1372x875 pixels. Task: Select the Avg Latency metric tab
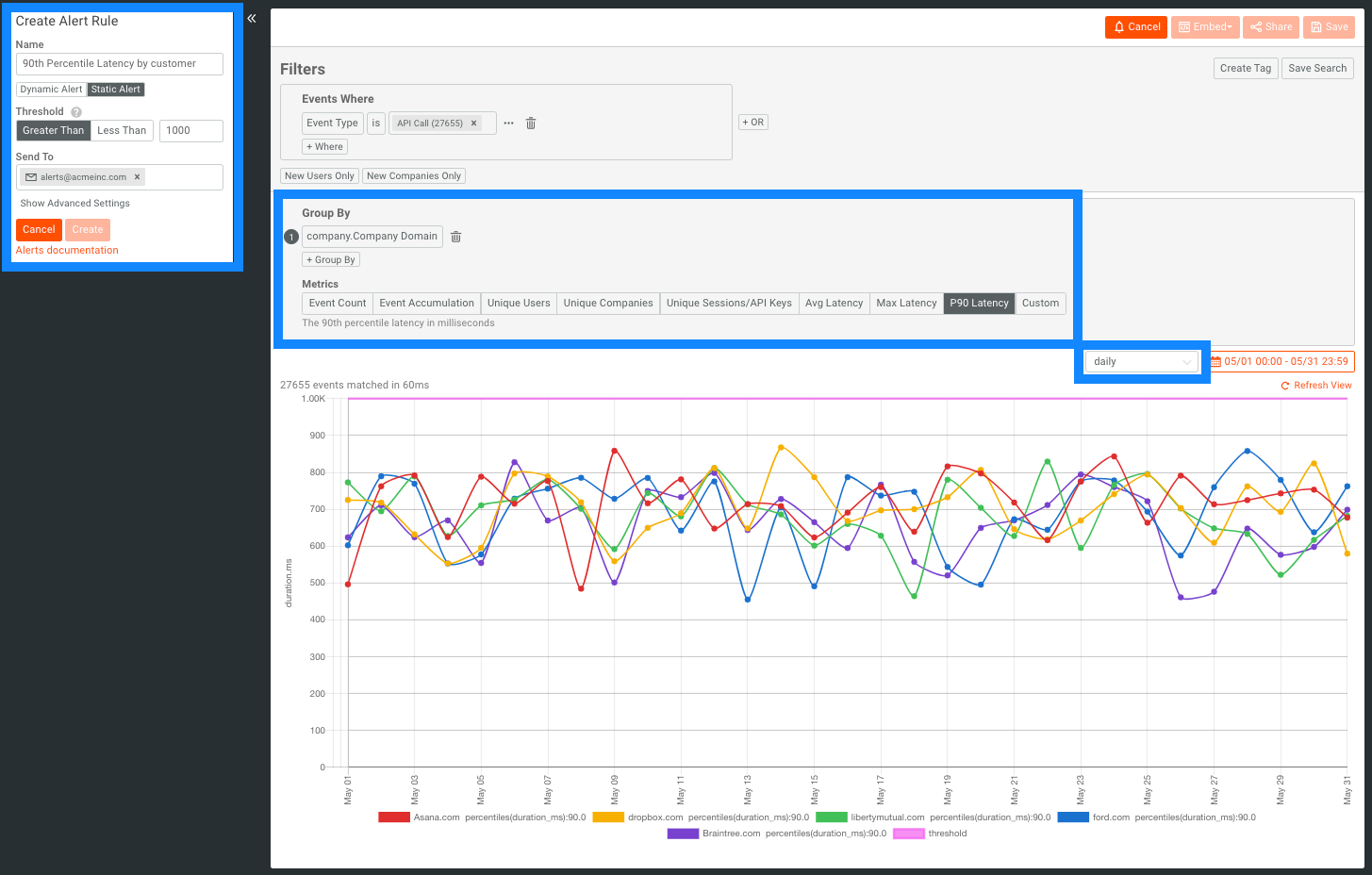[834, 304]
